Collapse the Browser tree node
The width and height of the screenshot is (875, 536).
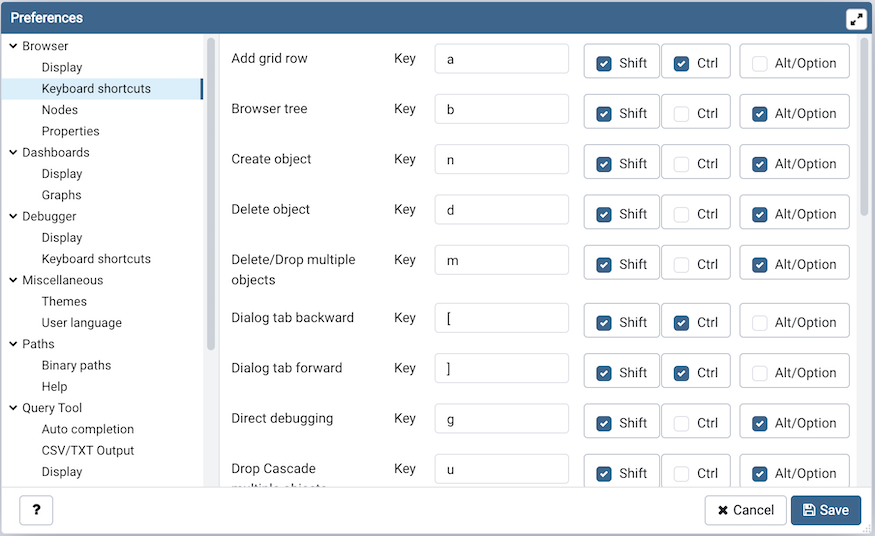[13, 46]
